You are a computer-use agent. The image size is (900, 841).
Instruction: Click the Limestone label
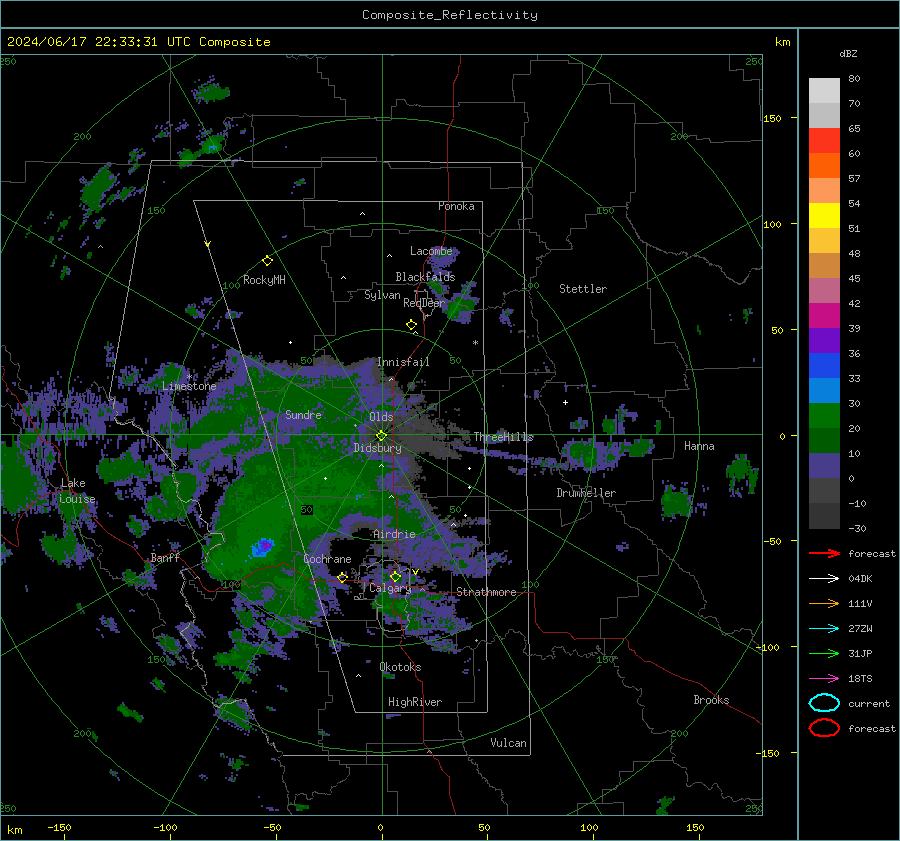click(x=189, y=386)
